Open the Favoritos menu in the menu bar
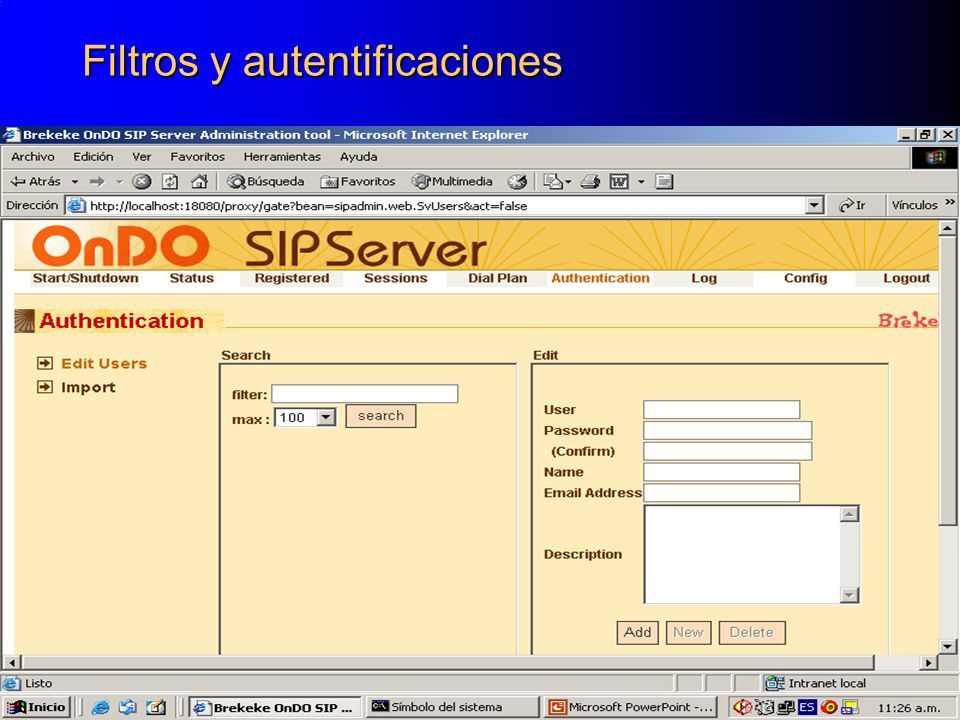 click(x=197, y=157)
